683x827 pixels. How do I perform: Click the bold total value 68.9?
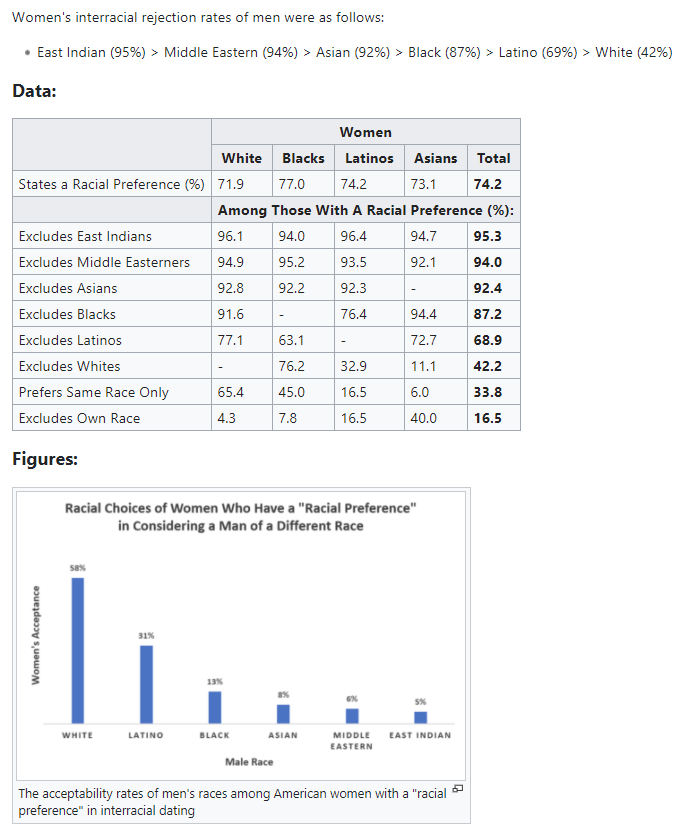pos(494,340)
